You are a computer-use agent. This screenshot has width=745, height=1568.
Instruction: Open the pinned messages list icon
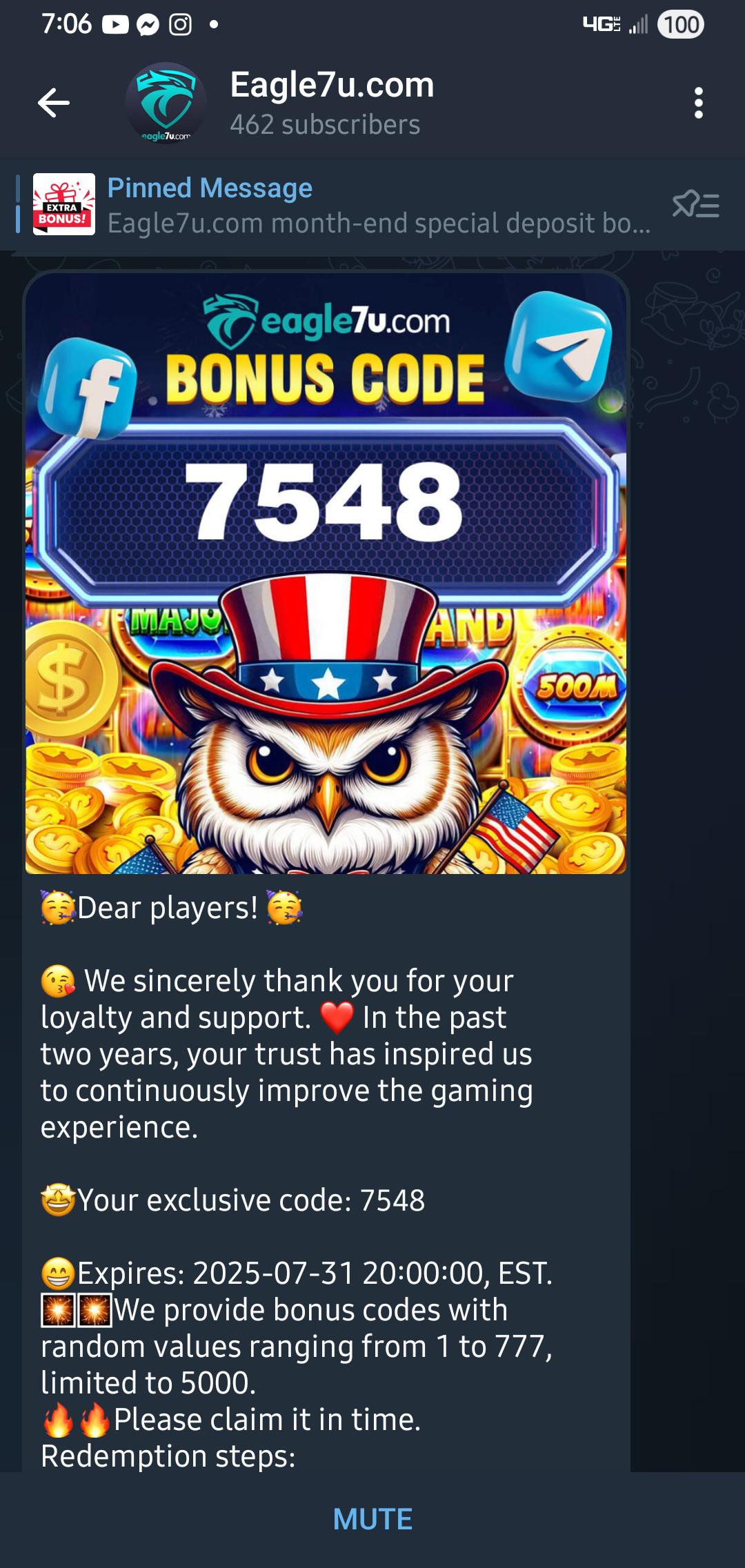(695, 205)
